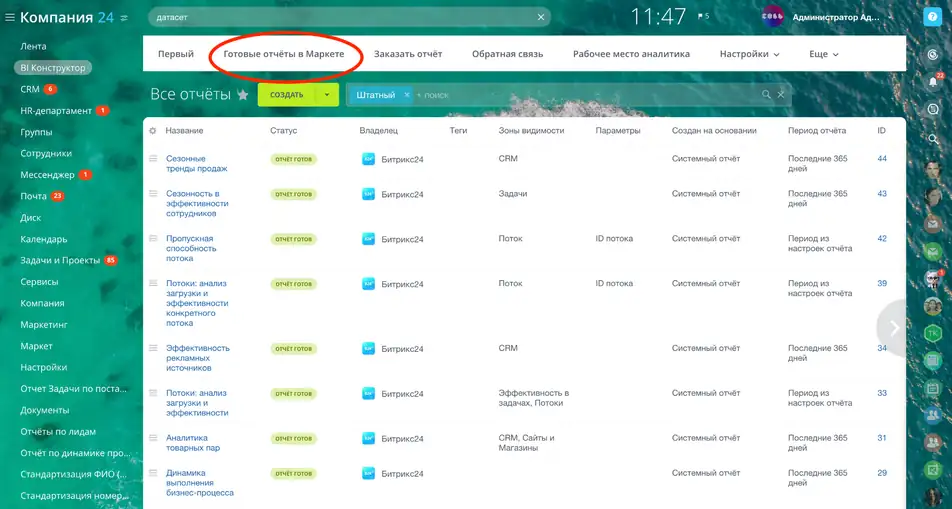Open the СОЗДАТЬ button dropdown arrow

point(327,95)
